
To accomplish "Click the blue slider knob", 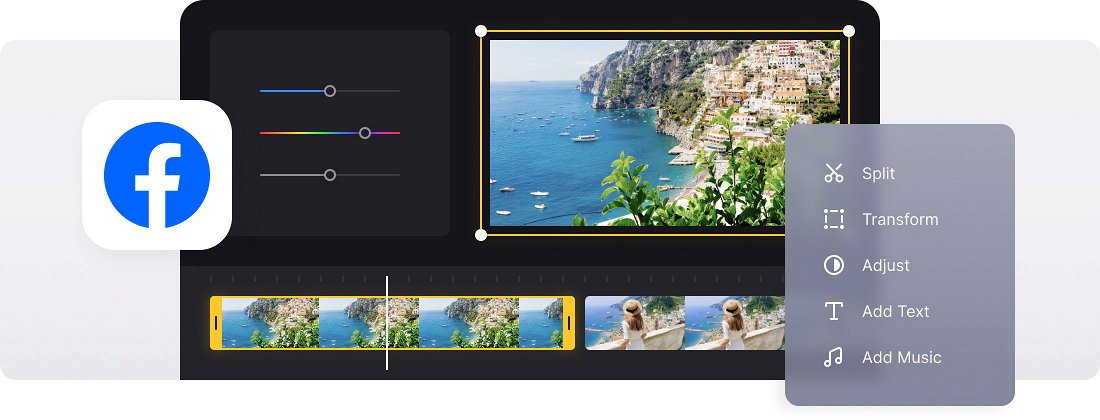I will [x=330, y=91].
